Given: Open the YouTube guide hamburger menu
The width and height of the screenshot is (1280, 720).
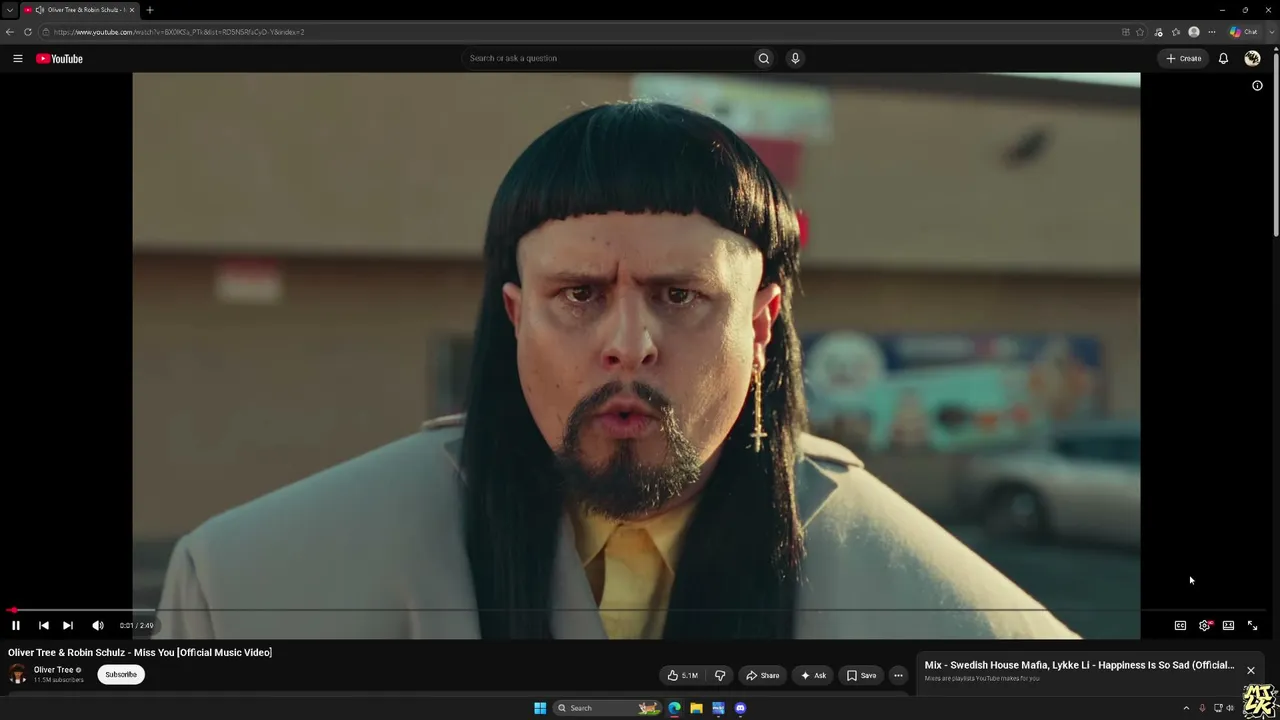Looking at the screenshot, I should point(17,59).
